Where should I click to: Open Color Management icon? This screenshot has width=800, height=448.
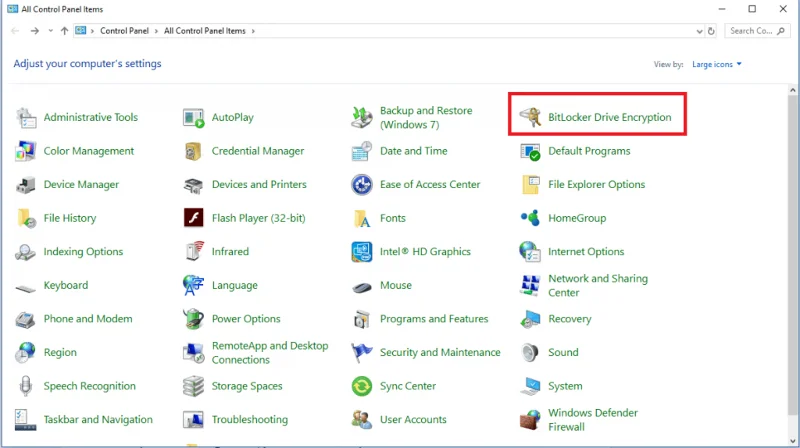(26, 151)
